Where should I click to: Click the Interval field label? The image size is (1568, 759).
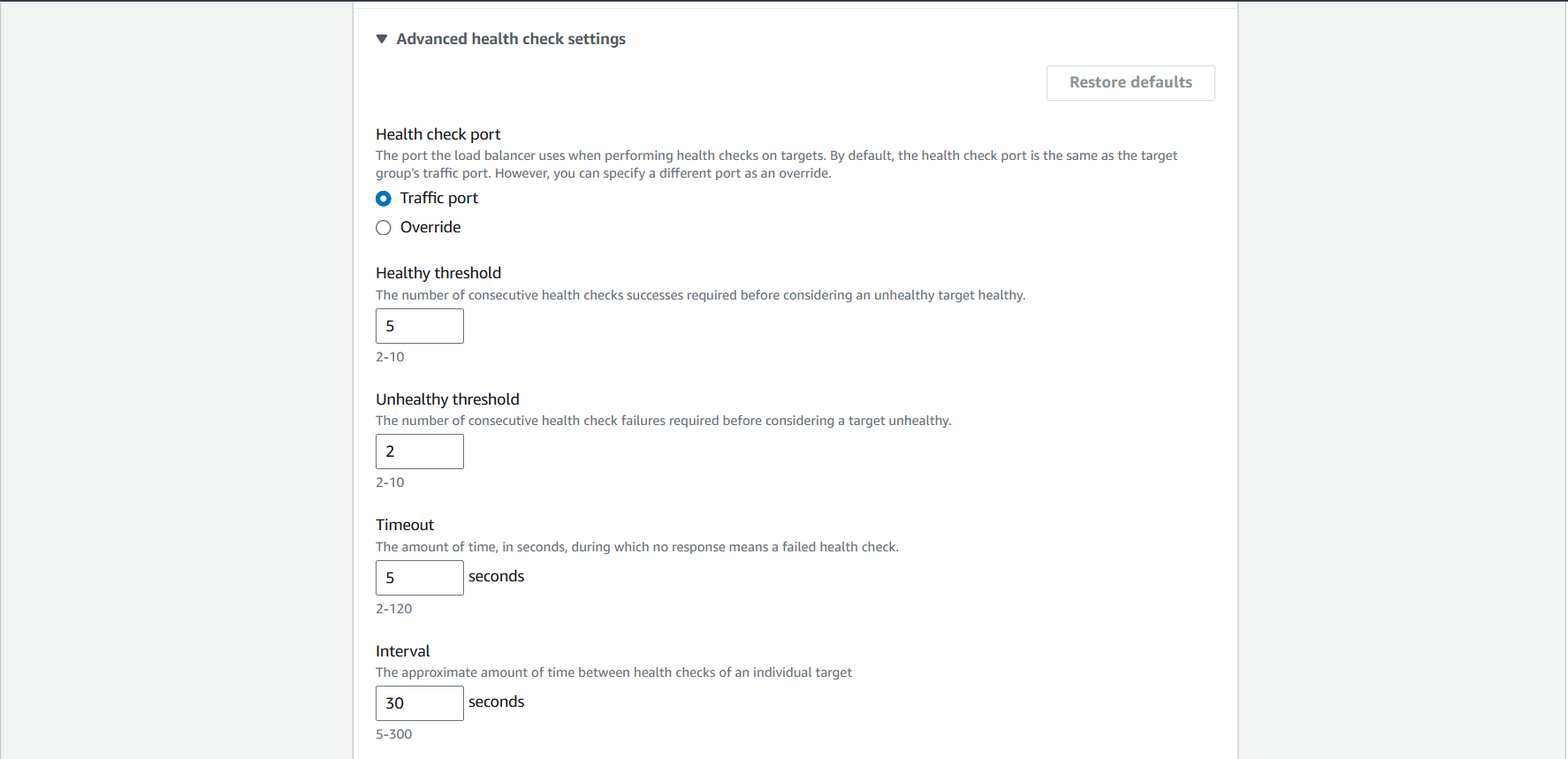click(402, 651)
